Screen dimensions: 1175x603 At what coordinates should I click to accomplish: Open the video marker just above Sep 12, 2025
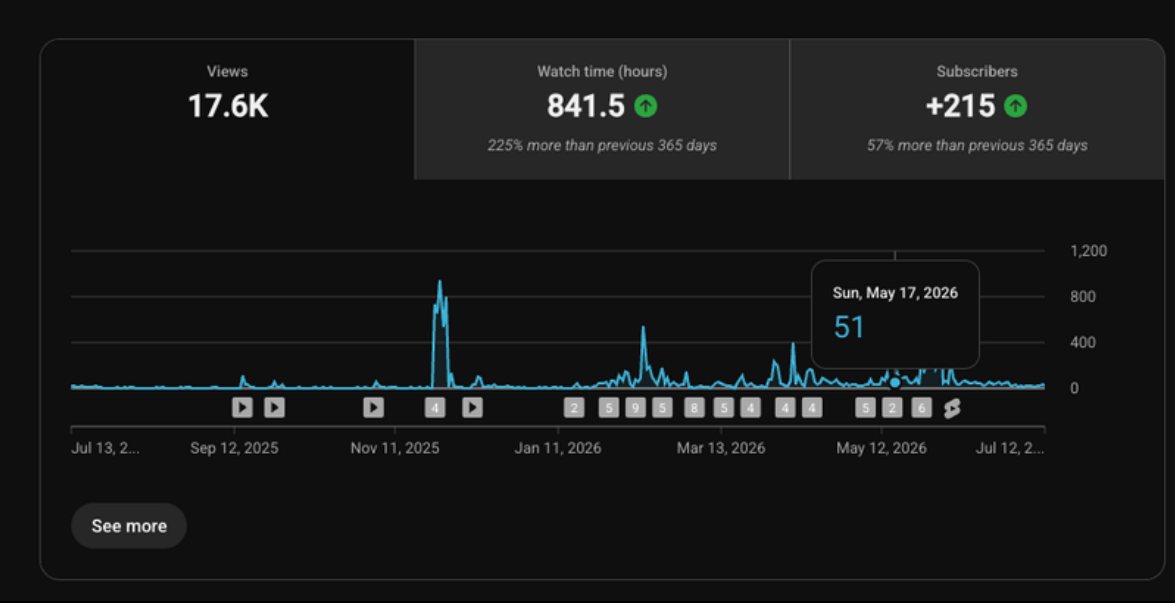point(242,407)
